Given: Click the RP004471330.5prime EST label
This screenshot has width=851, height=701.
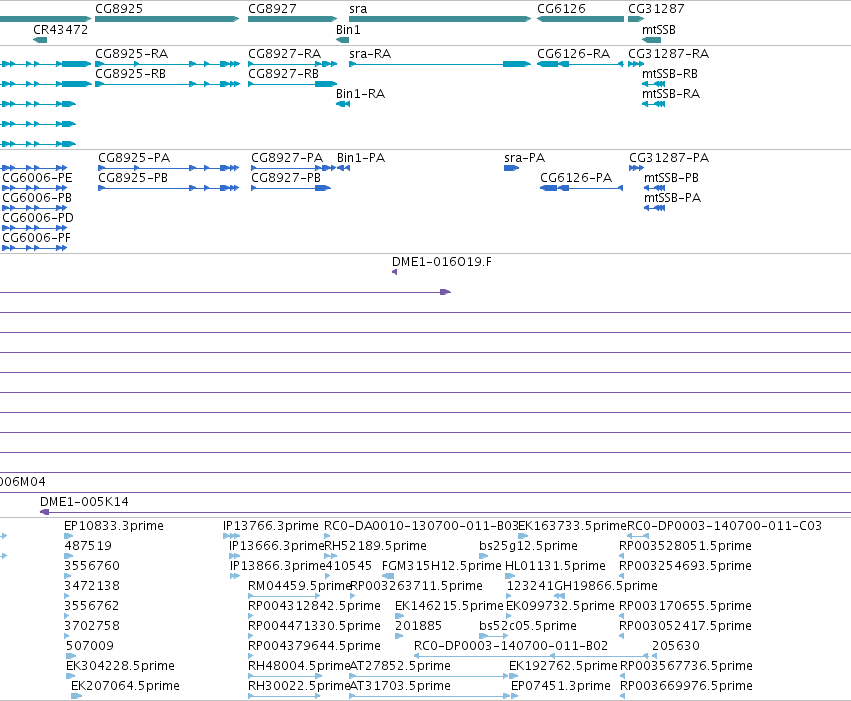Looking at the screenshot, I should [x=314, y=626].
